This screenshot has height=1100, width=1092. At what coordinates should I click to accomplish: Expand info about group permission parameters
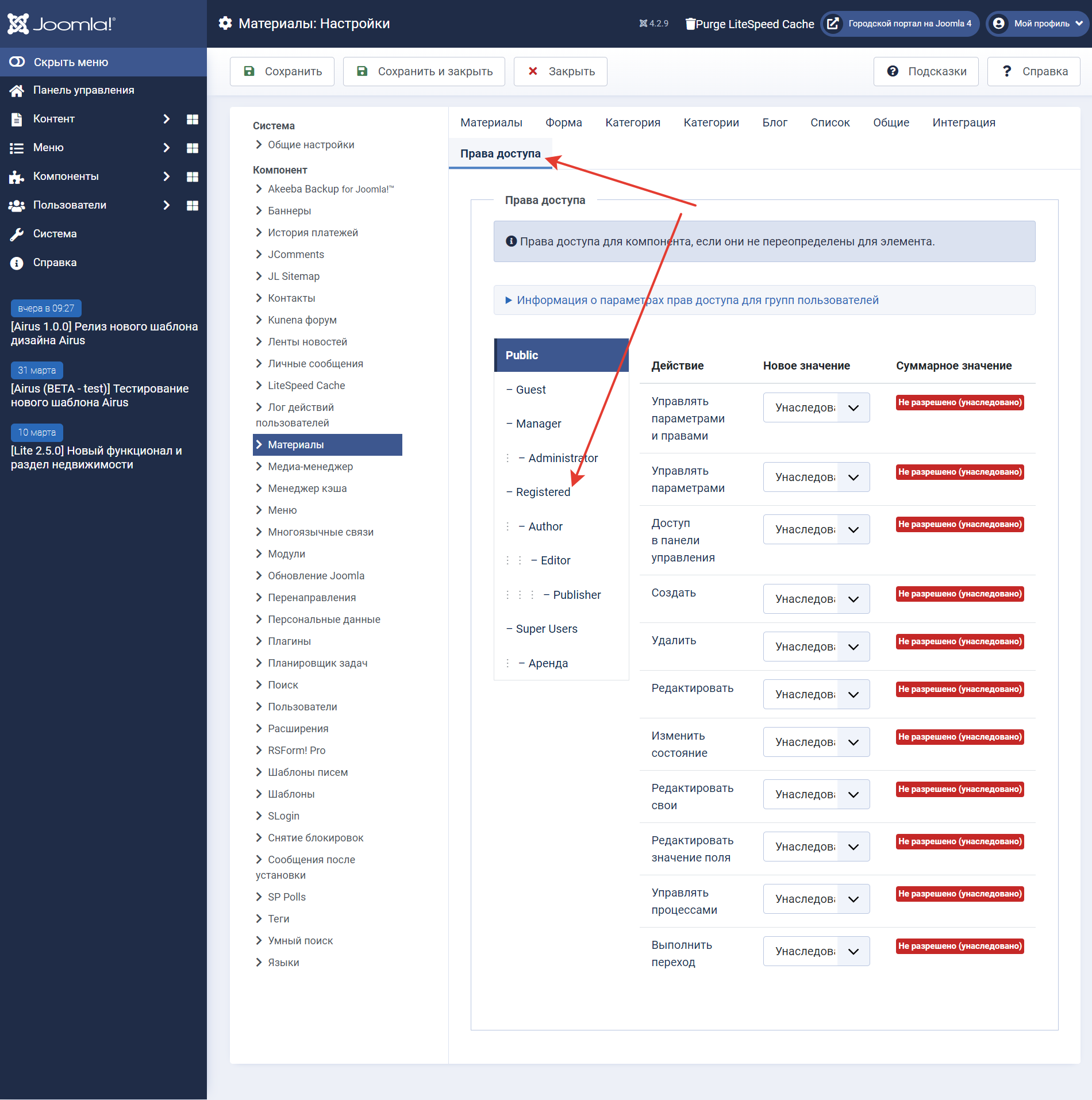point(697,300)
